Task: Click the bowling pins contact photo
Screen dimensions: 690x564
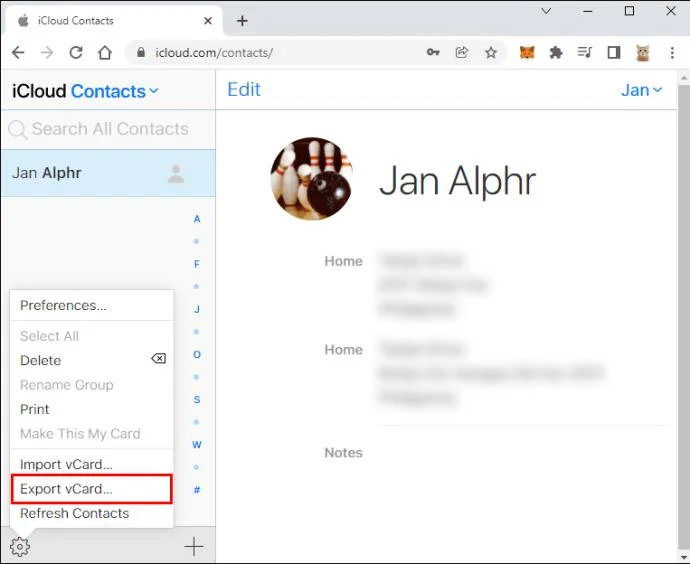Action: point(312,179)
